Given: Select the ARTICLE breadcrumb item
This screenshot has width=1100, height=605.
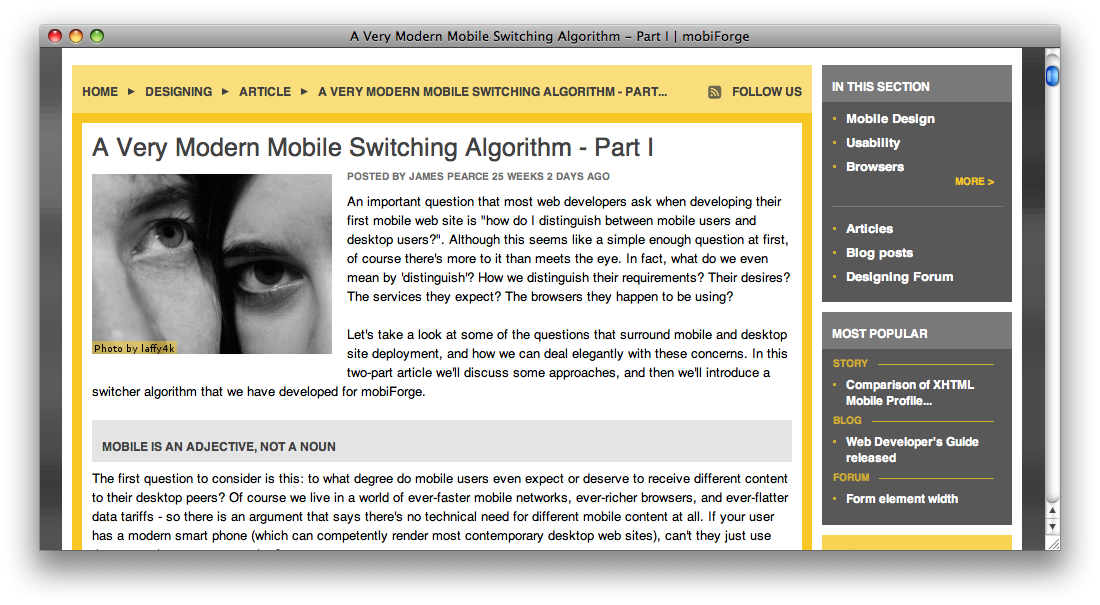Looking at the screenshot, I should pyautogui.click(x=264, y=92).
